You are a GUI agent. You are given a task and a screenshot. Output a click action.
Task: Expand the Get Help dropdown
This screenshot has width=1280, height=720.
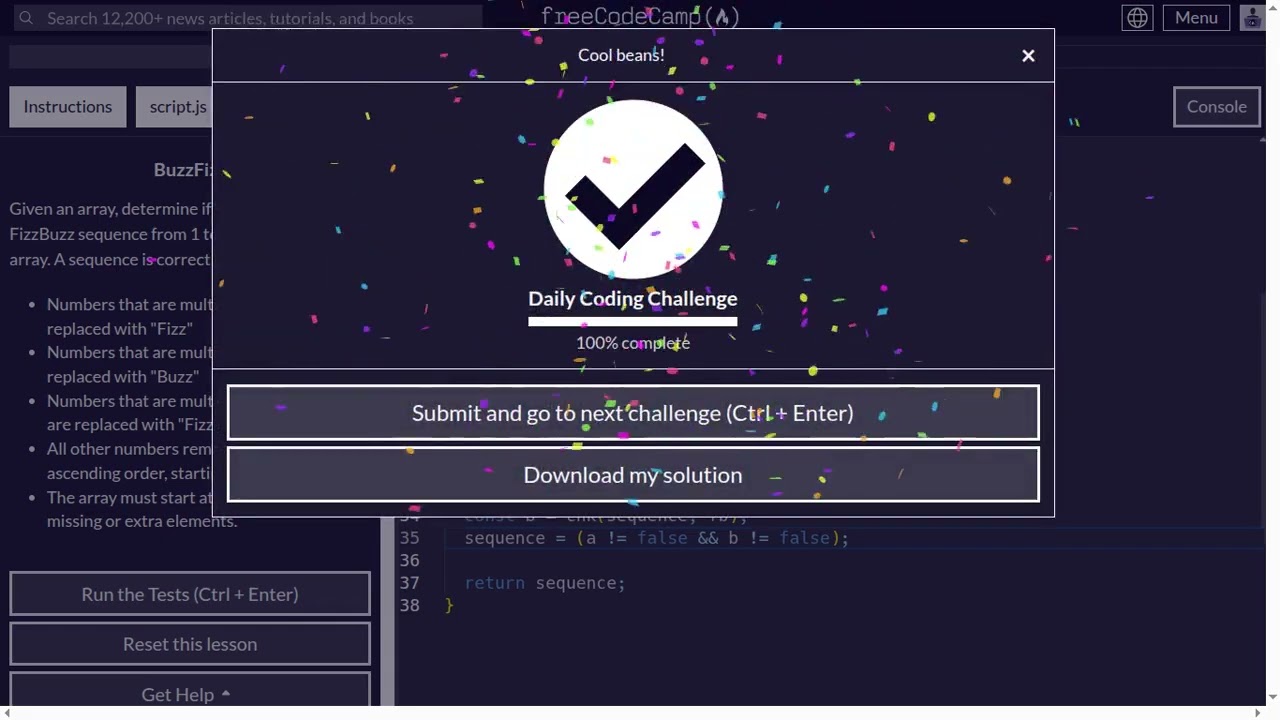coord(190,693)
